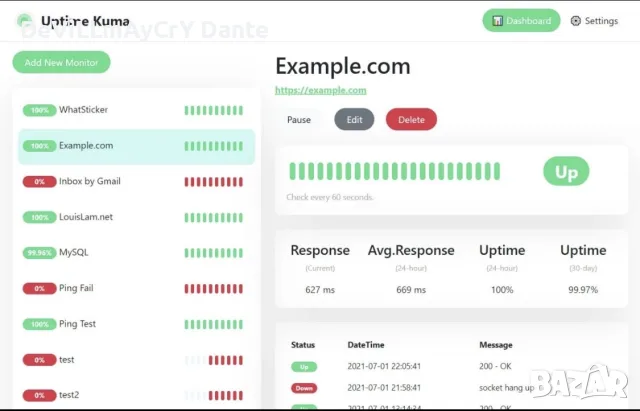Click the green Up status badge
640x411 pixels.
coord(566,171)
